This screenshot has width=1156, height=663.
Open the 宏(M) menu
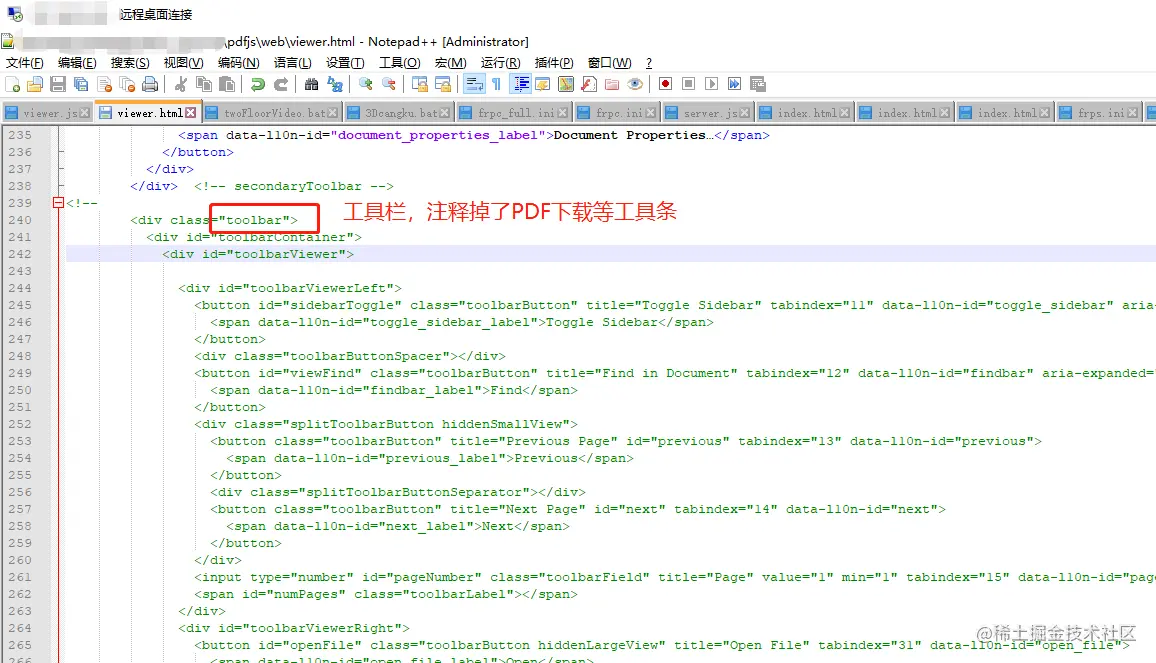click(450, 63)
